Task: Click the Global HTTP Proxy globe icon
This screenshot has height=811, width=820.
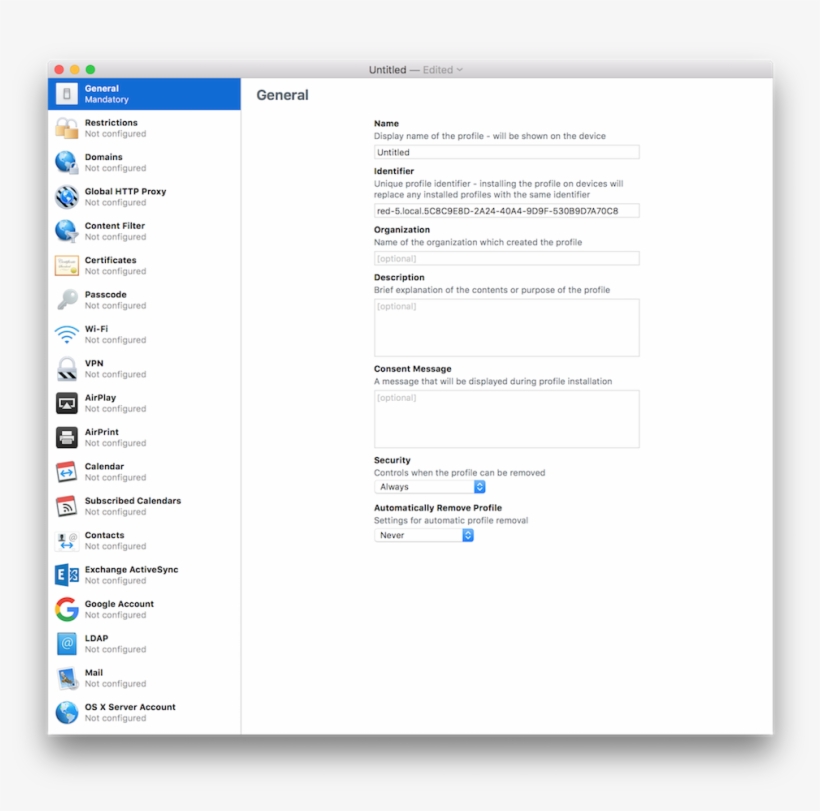Action: (66, 196)
